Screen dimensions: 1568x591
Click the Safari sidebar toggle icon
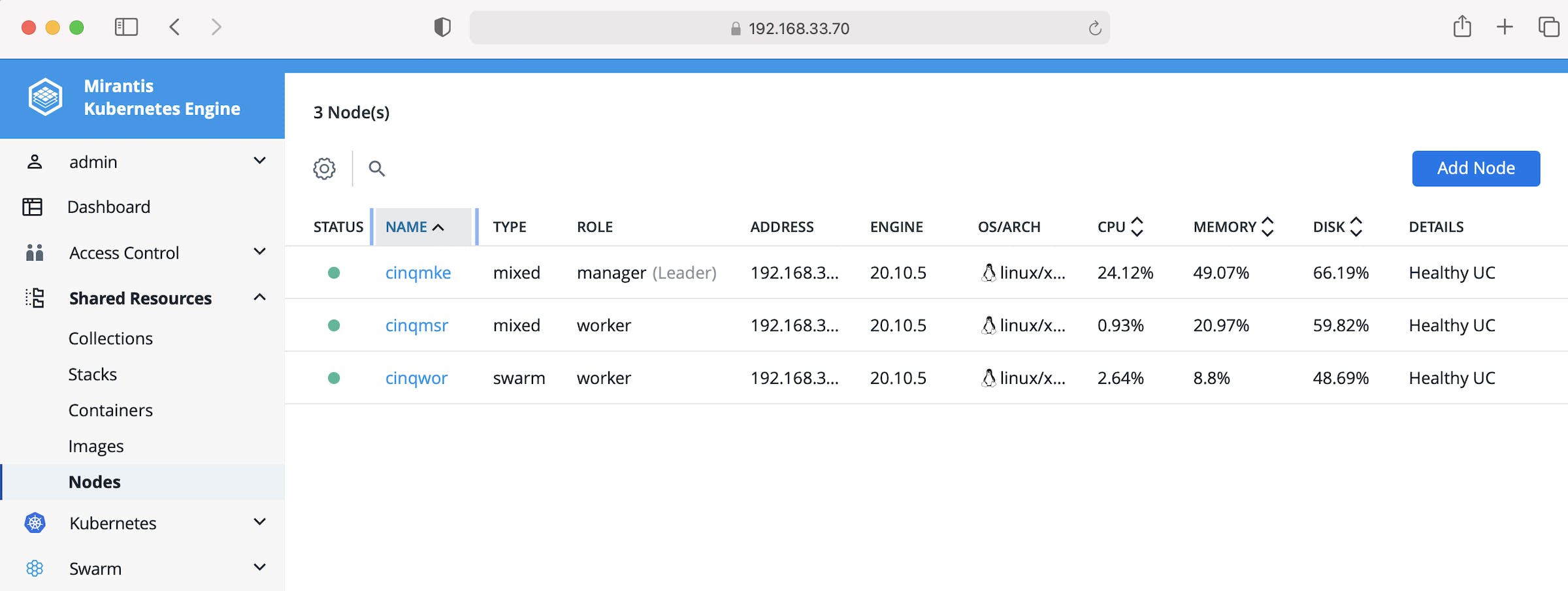point(126,27)
